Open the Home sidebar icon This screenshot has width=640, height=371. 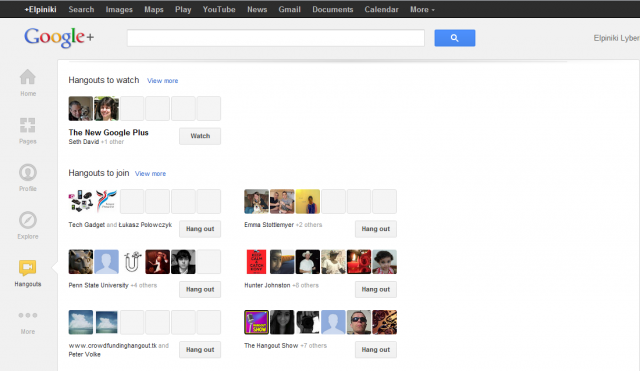pyautogui.click(x=28, y=77)
